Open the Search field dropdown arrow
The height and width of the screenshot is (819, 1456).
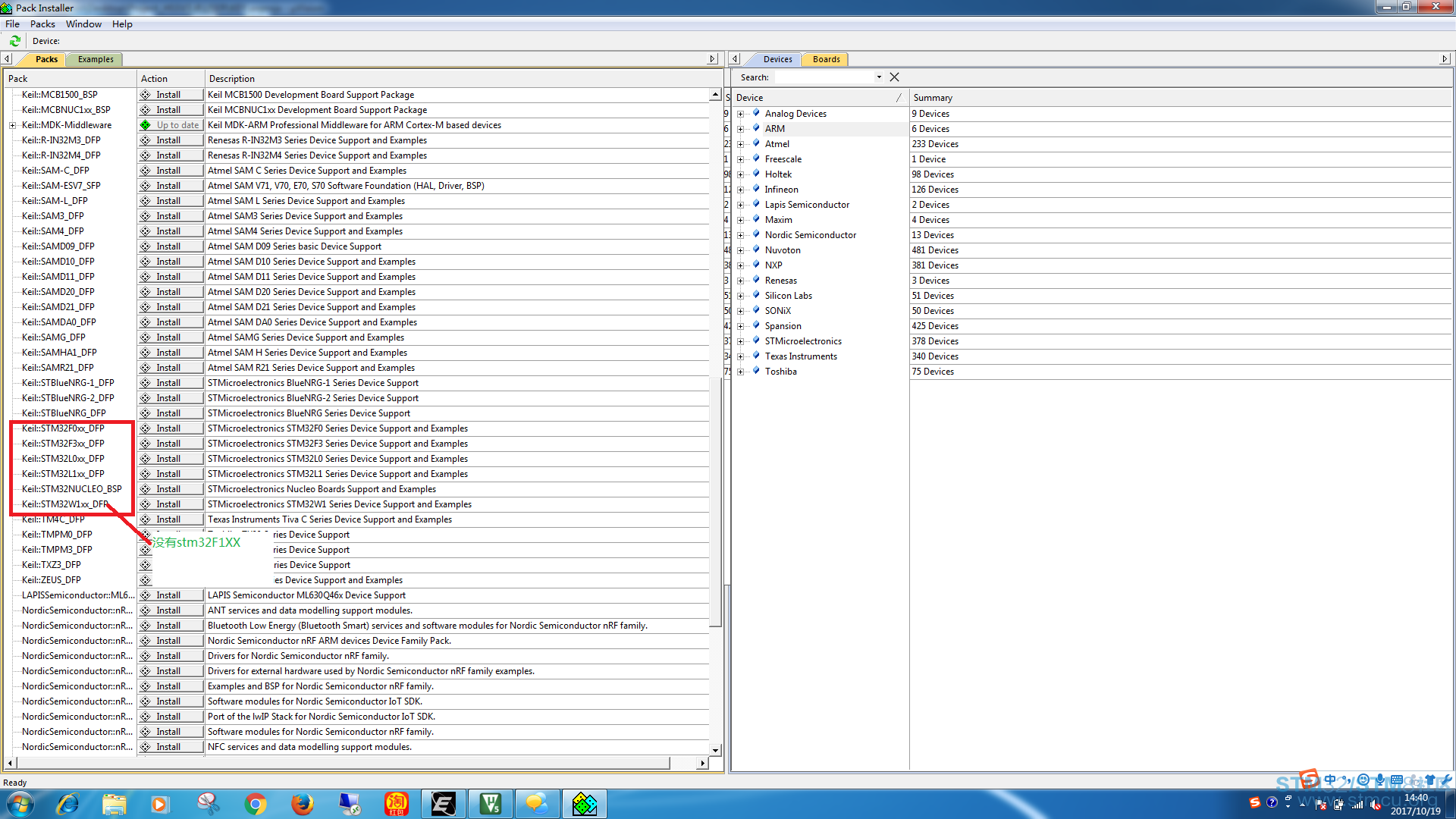click(x=879, y=77)
